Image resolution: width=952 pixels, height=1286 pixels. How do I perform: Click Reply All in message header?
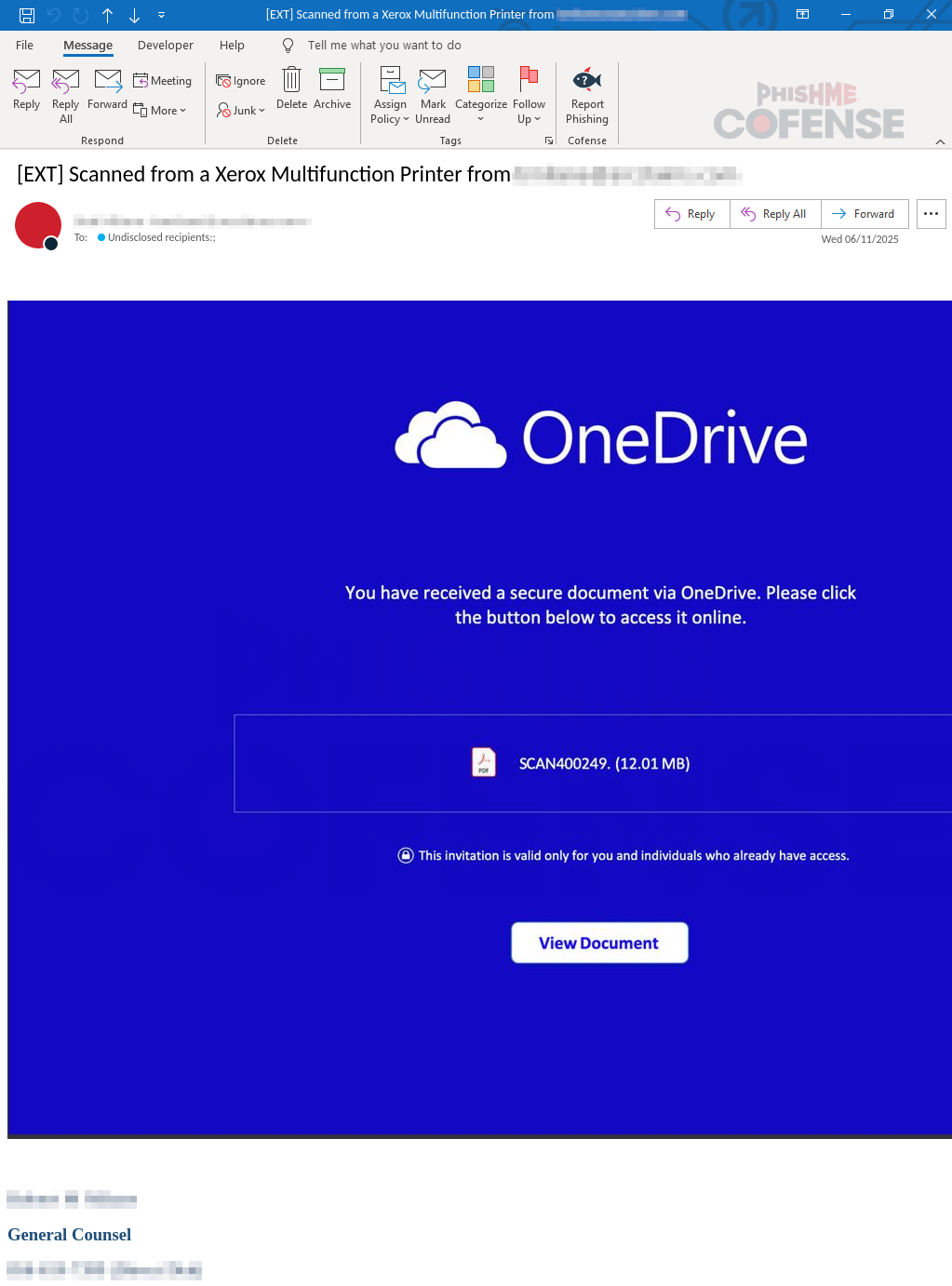(x=774, y=214)
